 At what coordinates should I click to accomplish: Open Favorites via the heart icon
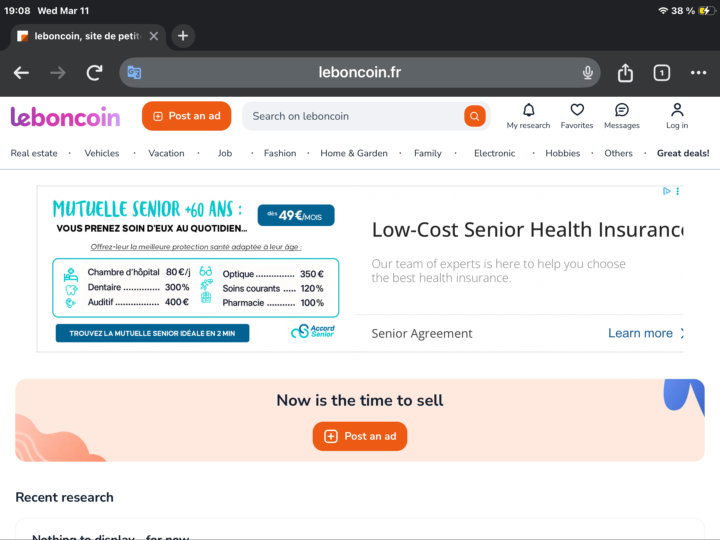[x=577, y=111]
